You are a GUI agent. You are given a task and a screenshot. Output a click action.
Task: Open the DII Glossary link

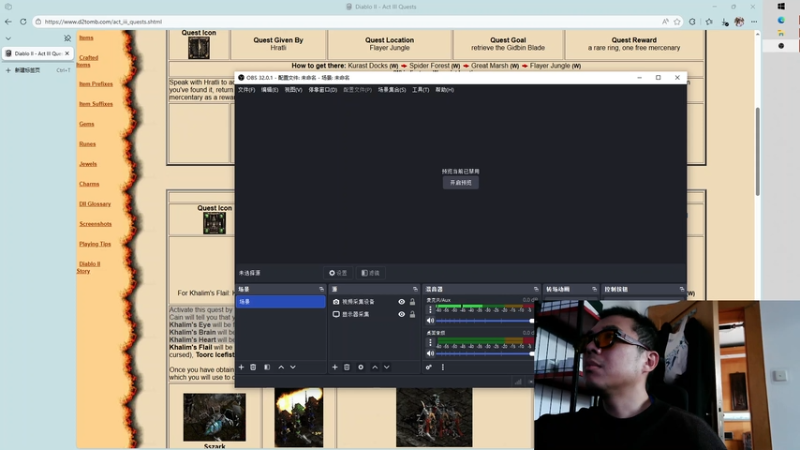tap(95, 204)
